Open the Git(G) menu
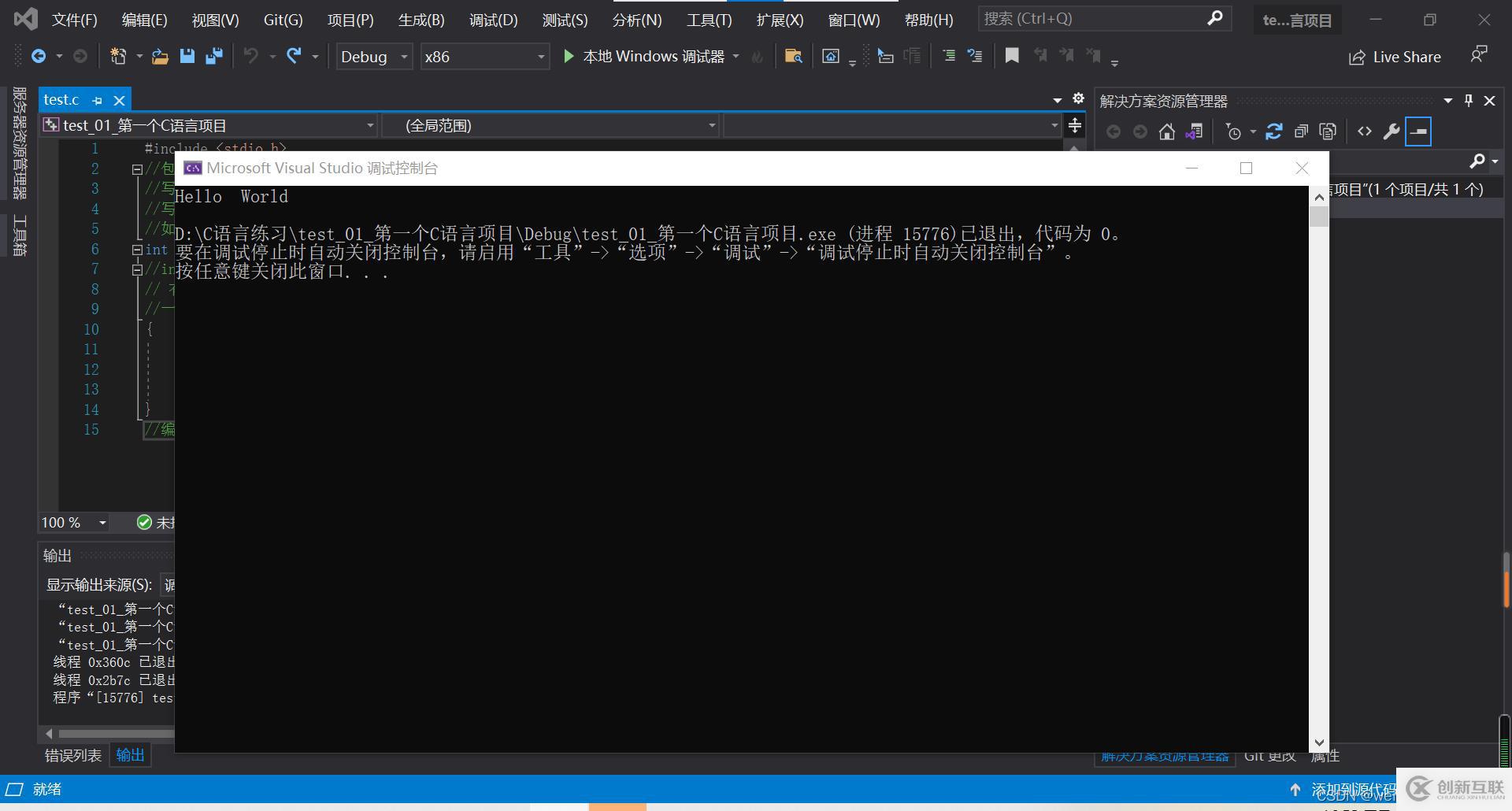Viewport: 1512px width, 811px height. click(x=283, y=20)
